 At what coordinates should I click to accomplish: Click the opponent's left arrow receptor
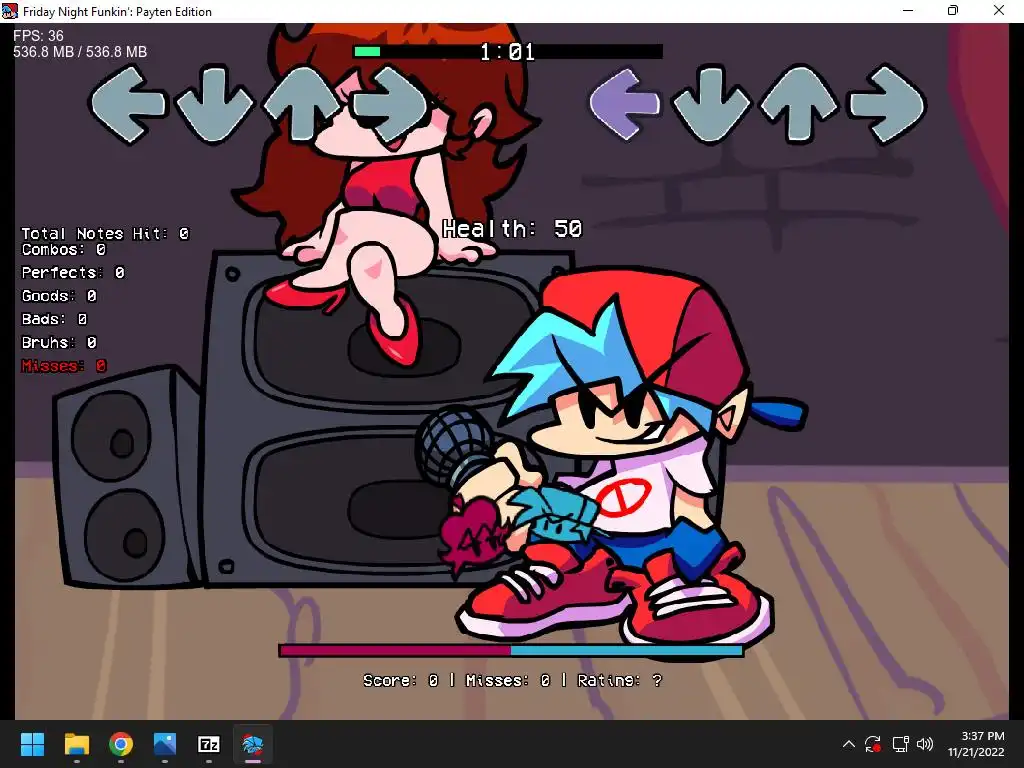127,104
